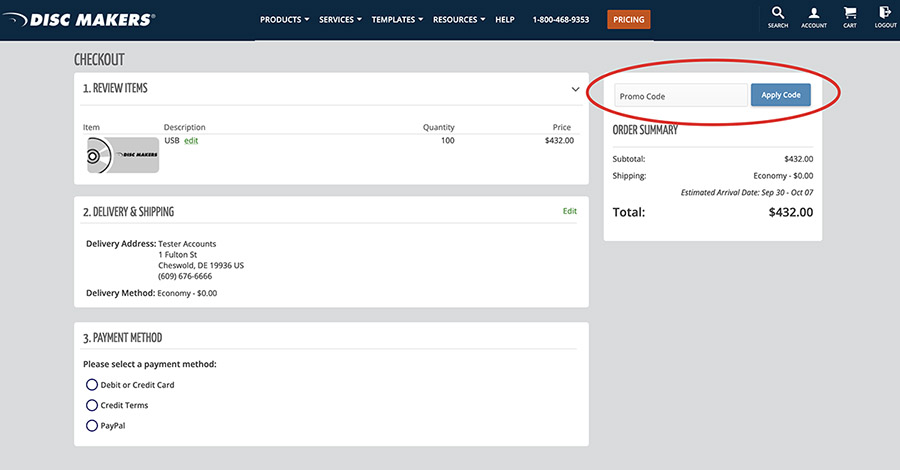Edit the USB item link
Screen dimensions: 900x470
coord(191,141)
